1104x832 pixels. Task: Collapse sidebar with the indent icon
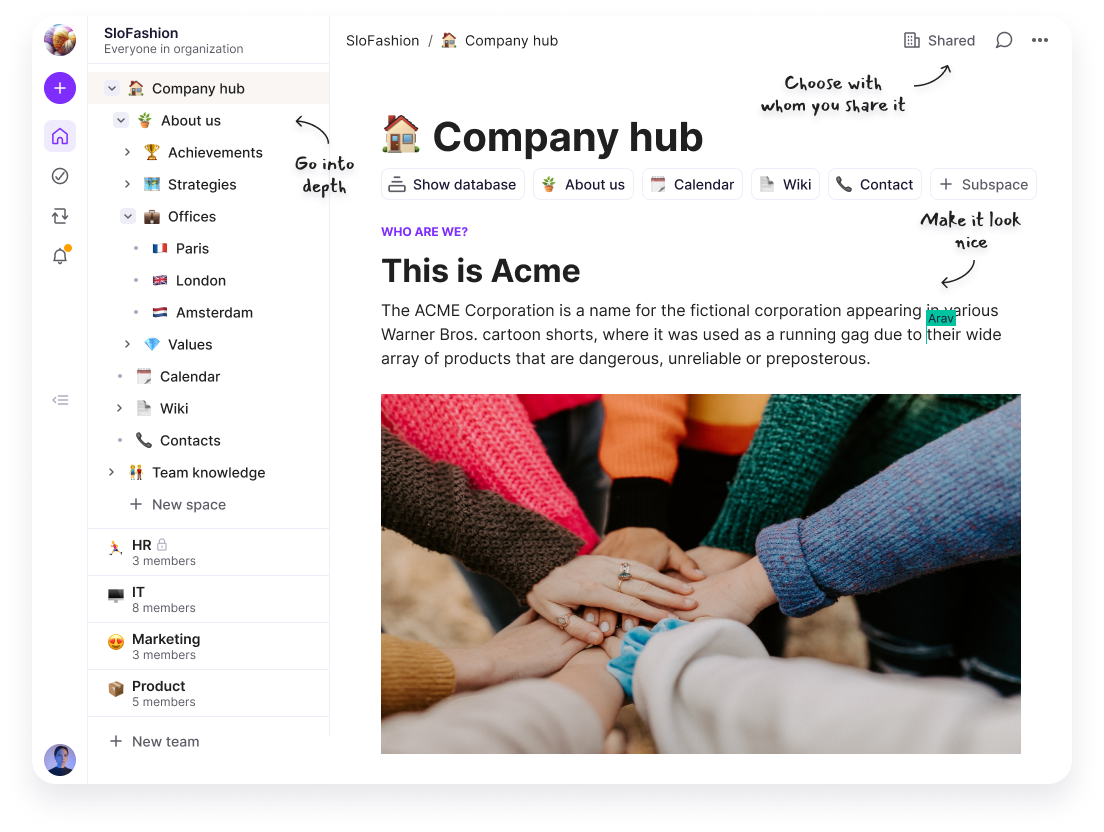(60, 400)
